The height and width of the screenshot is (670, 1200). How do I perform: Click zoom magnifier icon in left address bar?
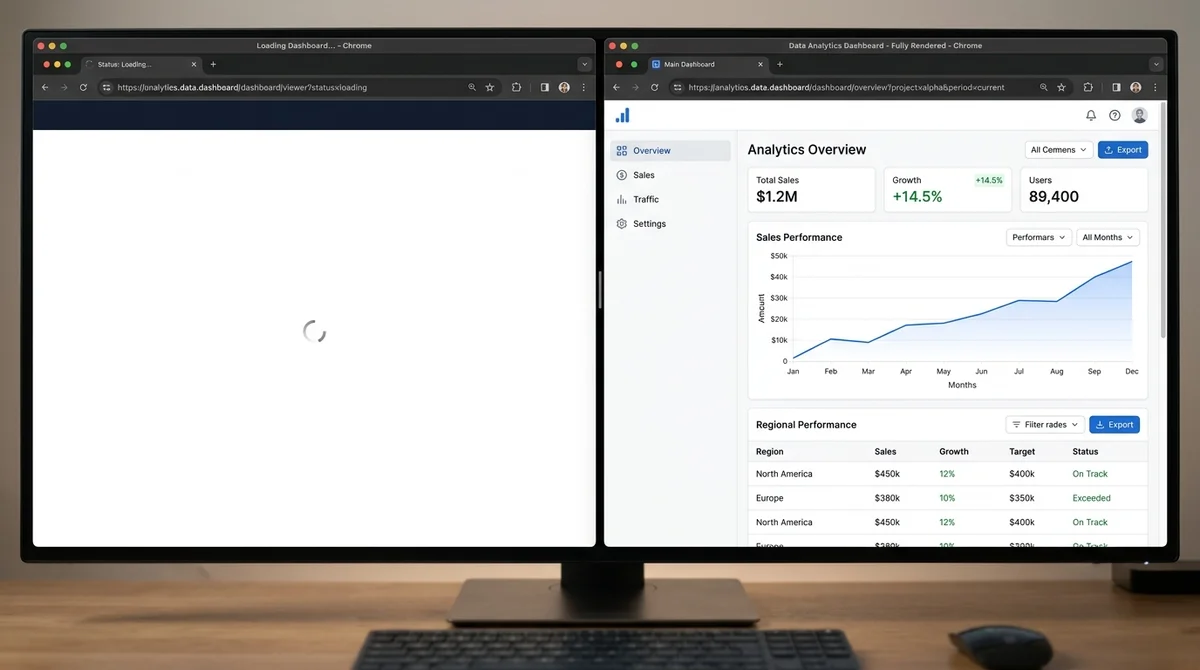pyautogui.click(x=472, y=88)
